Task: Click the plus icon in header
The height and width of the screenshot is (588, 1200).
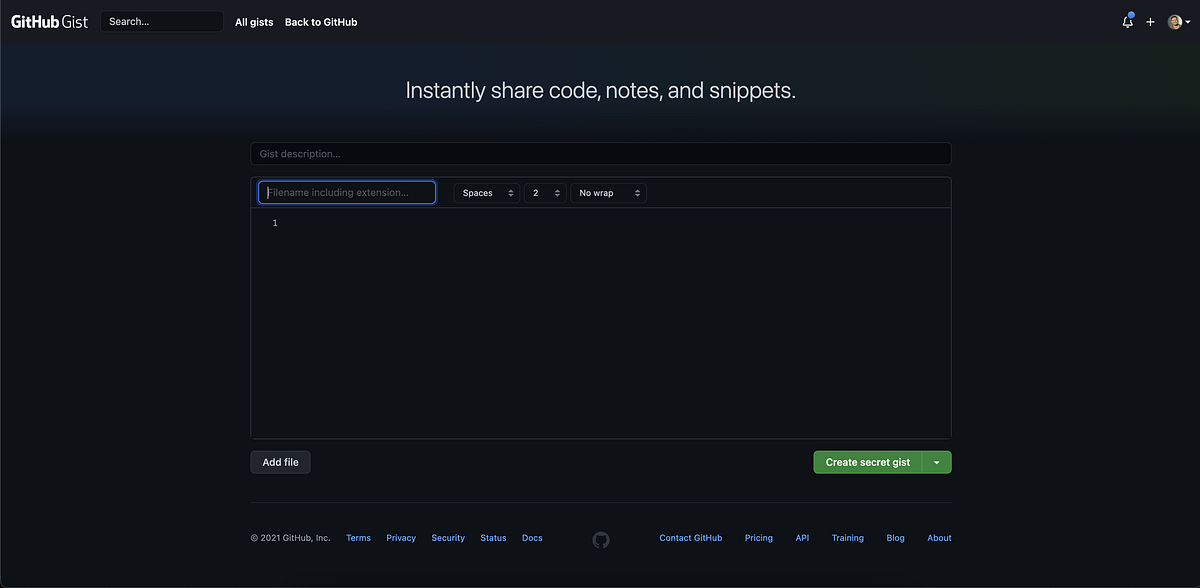Action: [x=1150, y=22]
